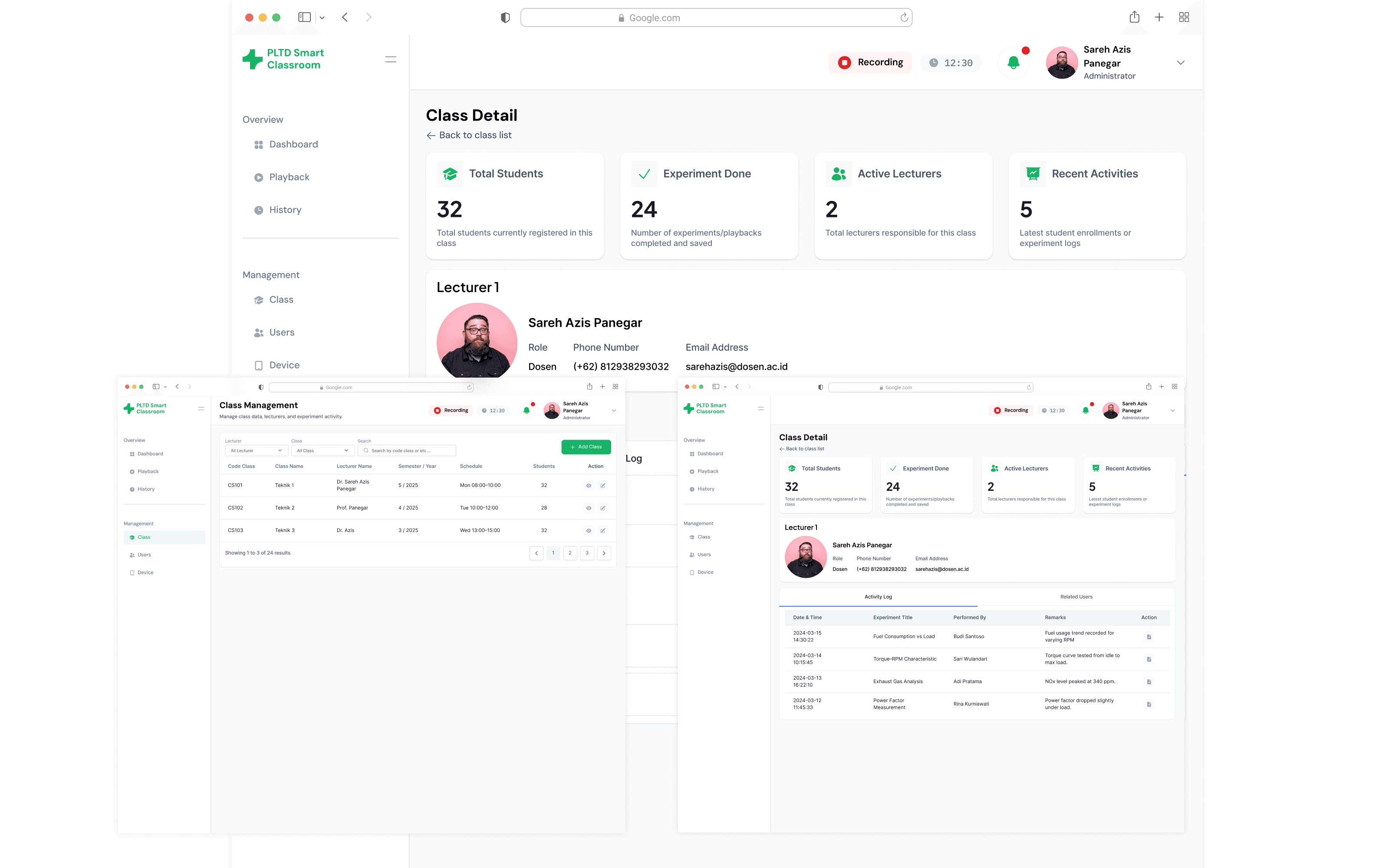Collapse sidebar with hamburger icon in main window
Screen dimensions: 1389x868
pyautogui.click(x=391, y=59)
